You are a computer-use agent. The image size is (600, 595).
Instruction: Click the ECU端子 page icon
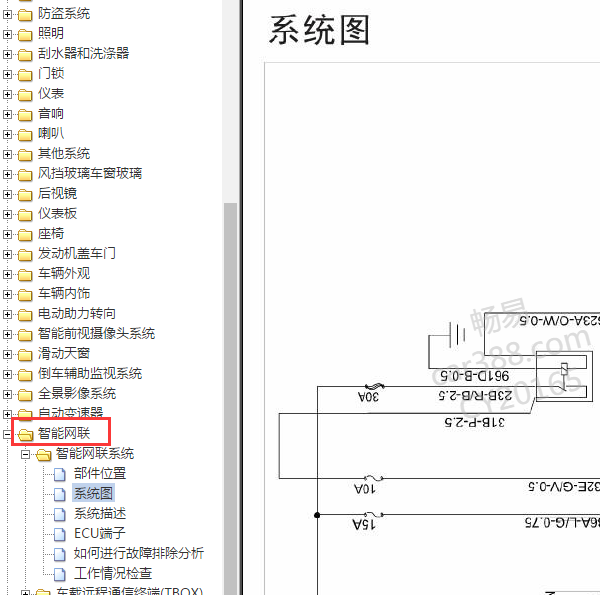click(60, 534)
